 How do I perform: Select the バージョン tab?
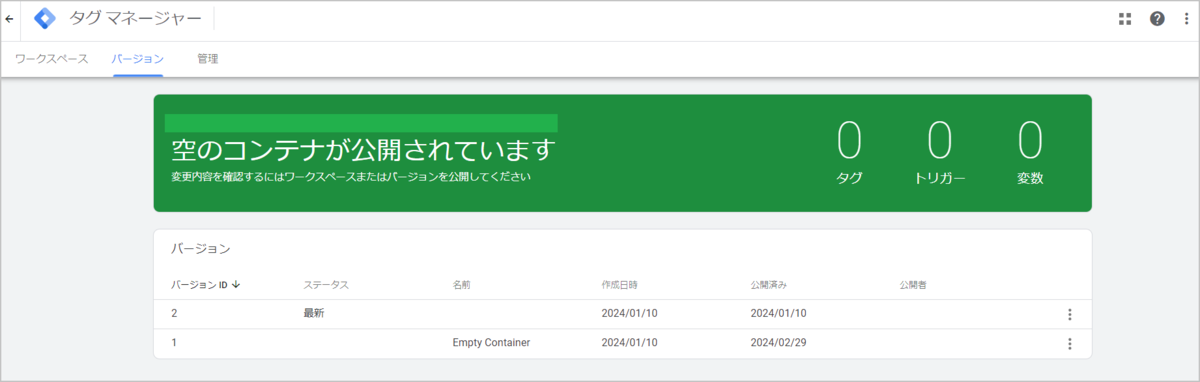(138, 59)
